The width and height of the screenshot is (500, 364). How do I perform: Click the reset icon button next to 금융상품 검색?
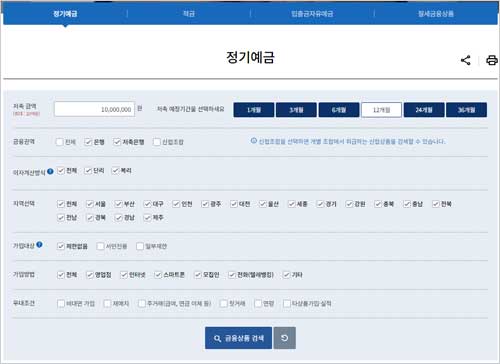pyautogui.click(x=285, y=338)
